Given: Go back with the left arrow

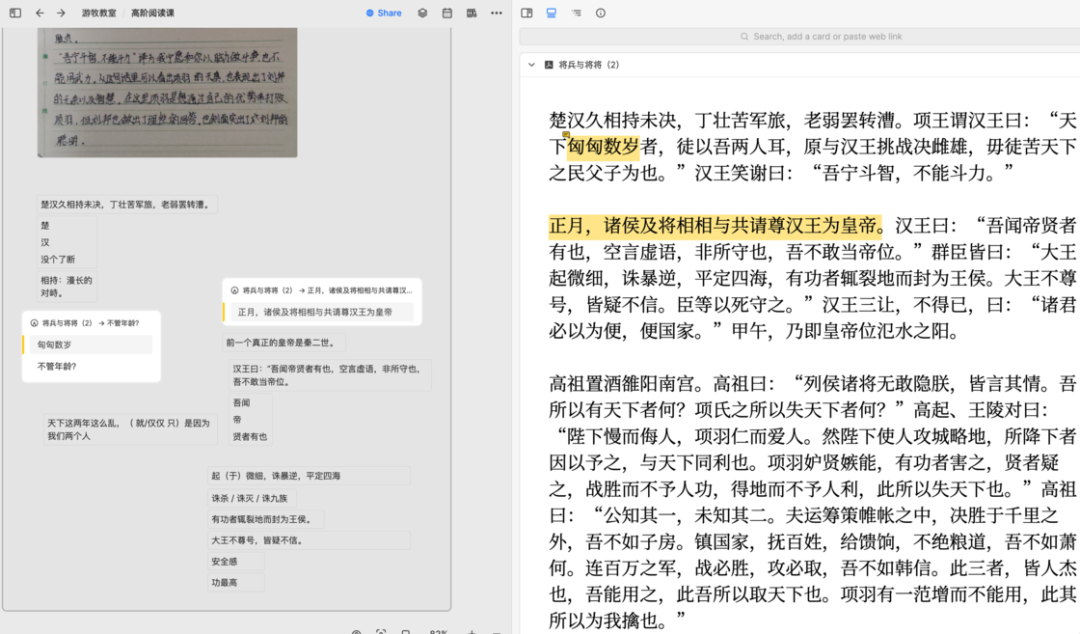Looking at the screenshot, I should [40, 13].
